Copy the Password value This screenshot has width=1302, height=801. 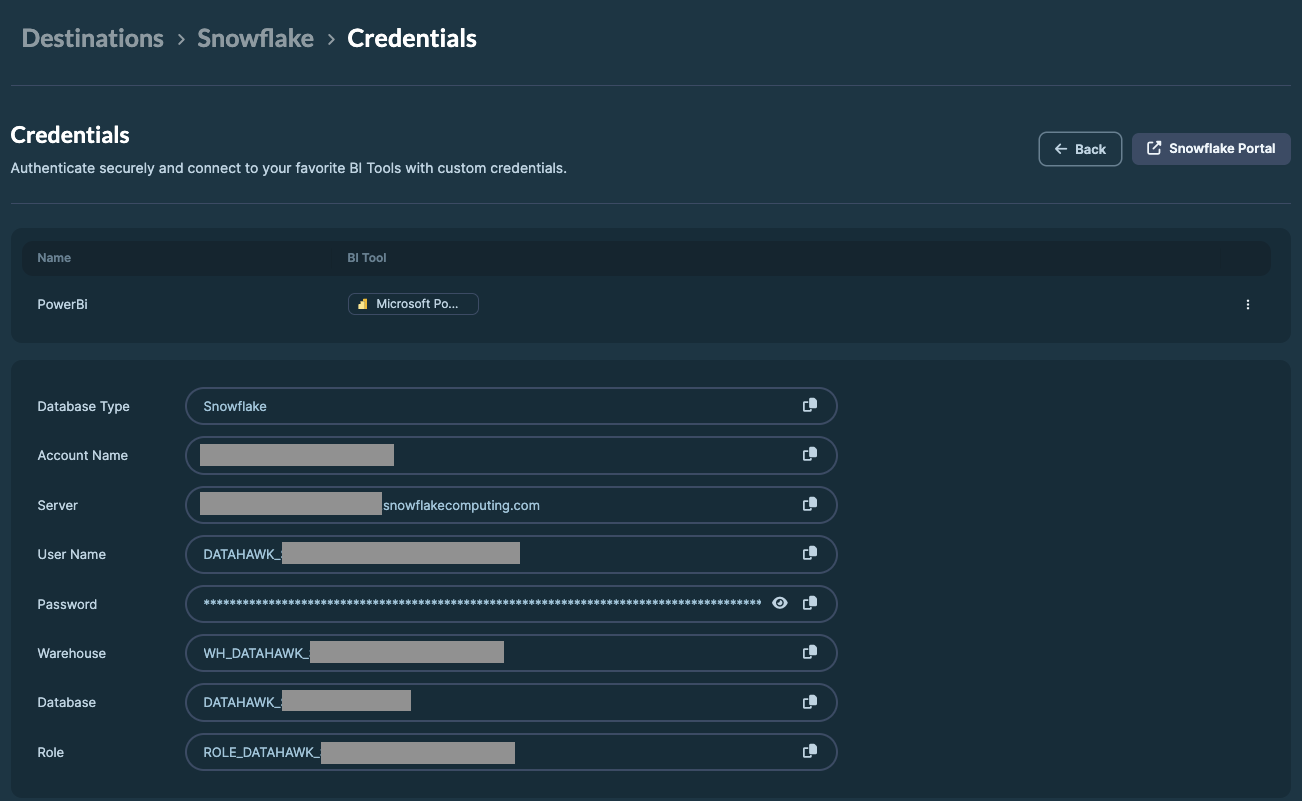coord(810,603)
